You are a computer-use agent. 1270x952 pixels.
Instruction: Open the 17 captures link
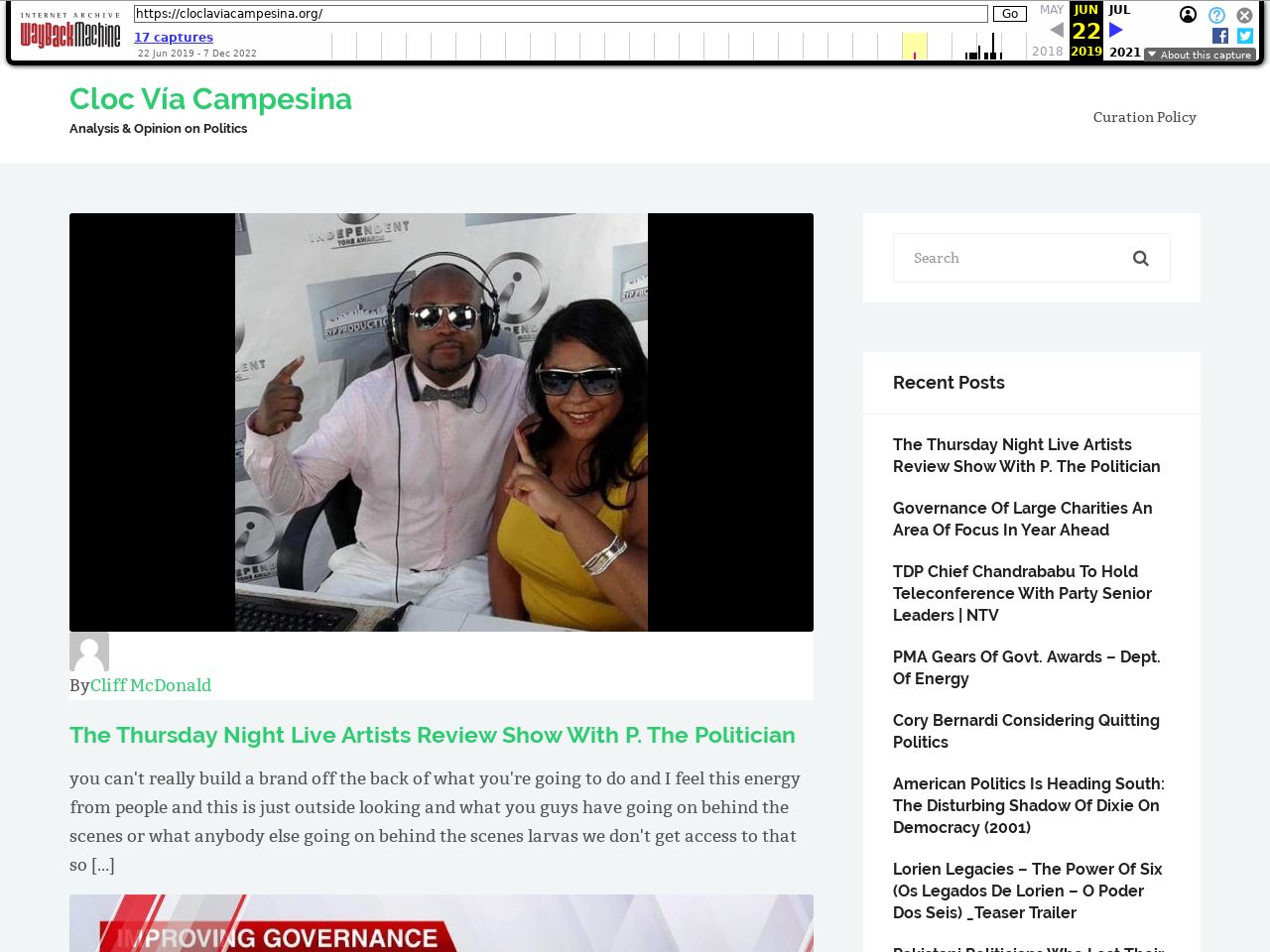coord(174,37)
